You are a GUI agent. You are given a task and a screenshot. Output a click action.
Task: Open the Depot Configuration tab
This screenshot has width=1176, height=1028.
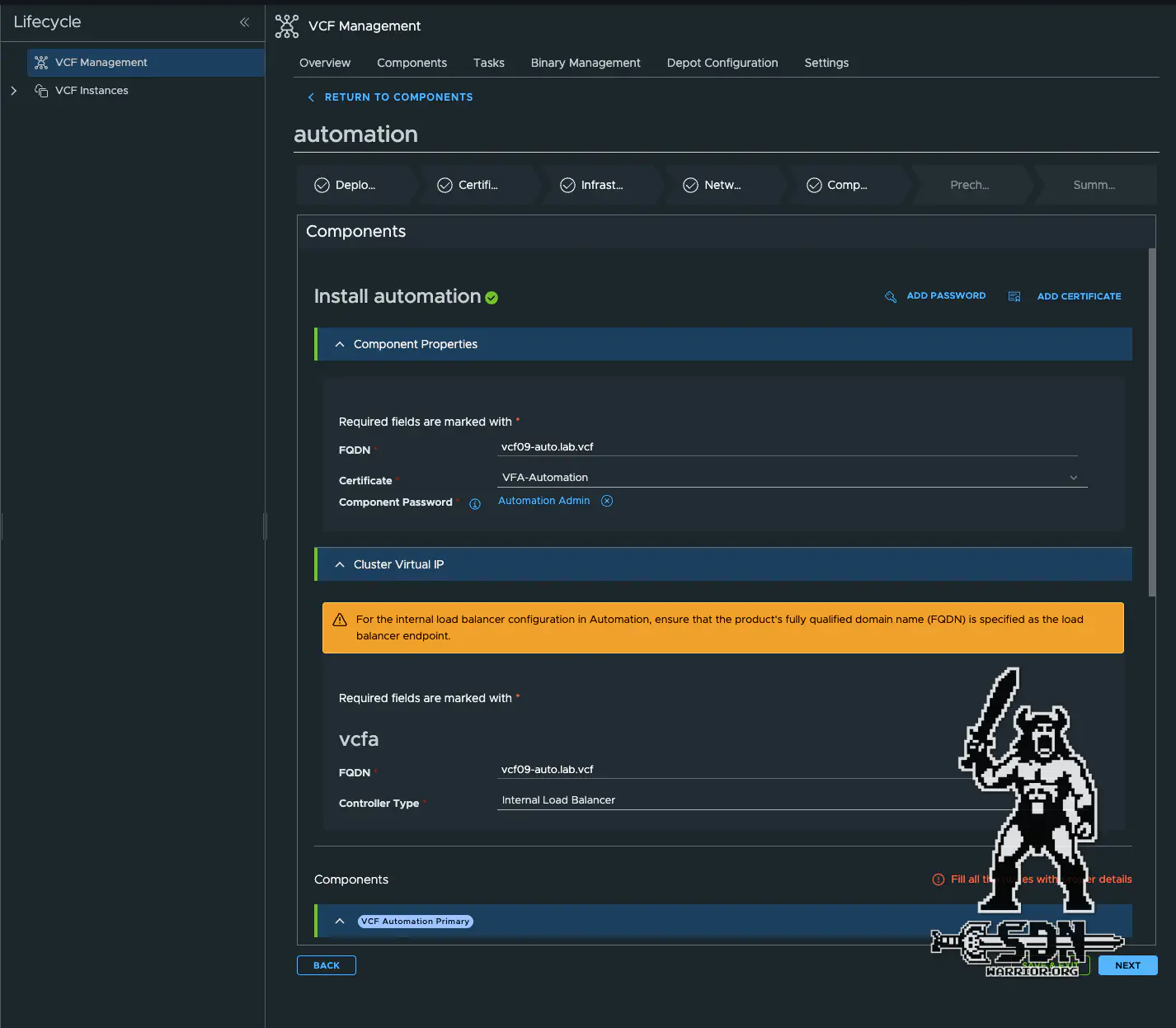[722, 63]
